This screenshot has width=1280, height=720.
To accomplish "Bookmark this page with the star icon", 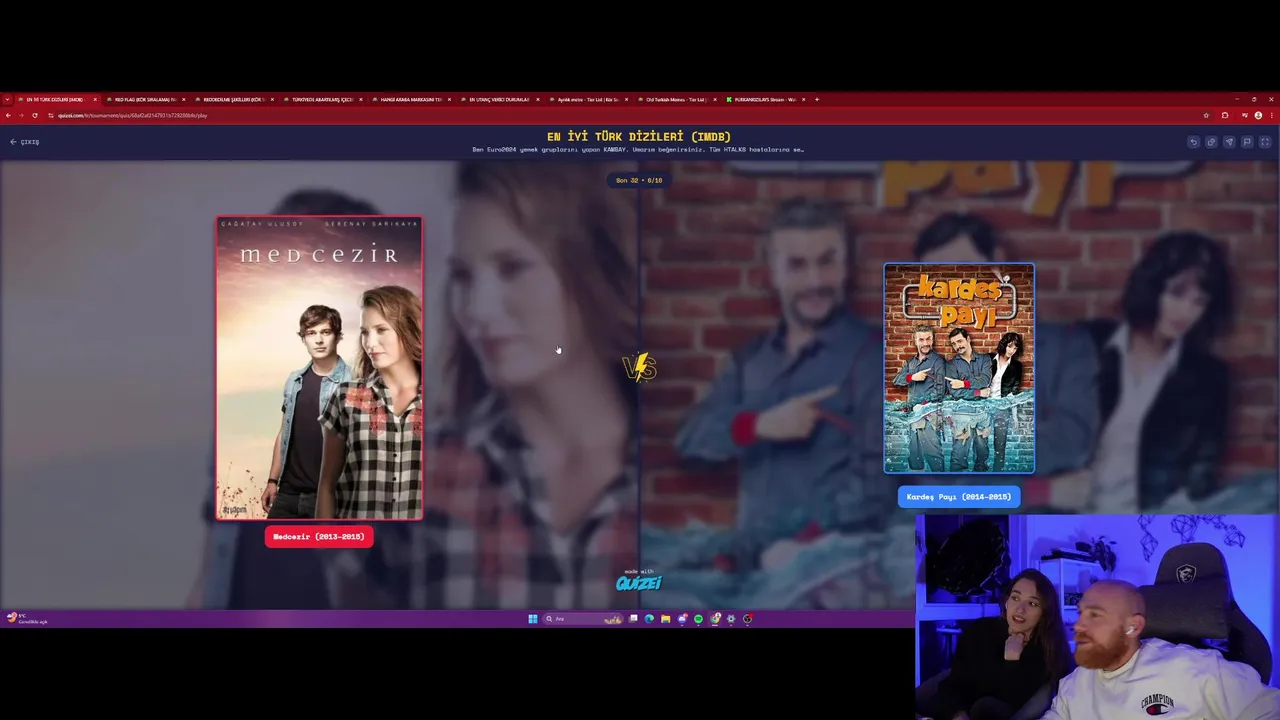I will (1206, 115).
